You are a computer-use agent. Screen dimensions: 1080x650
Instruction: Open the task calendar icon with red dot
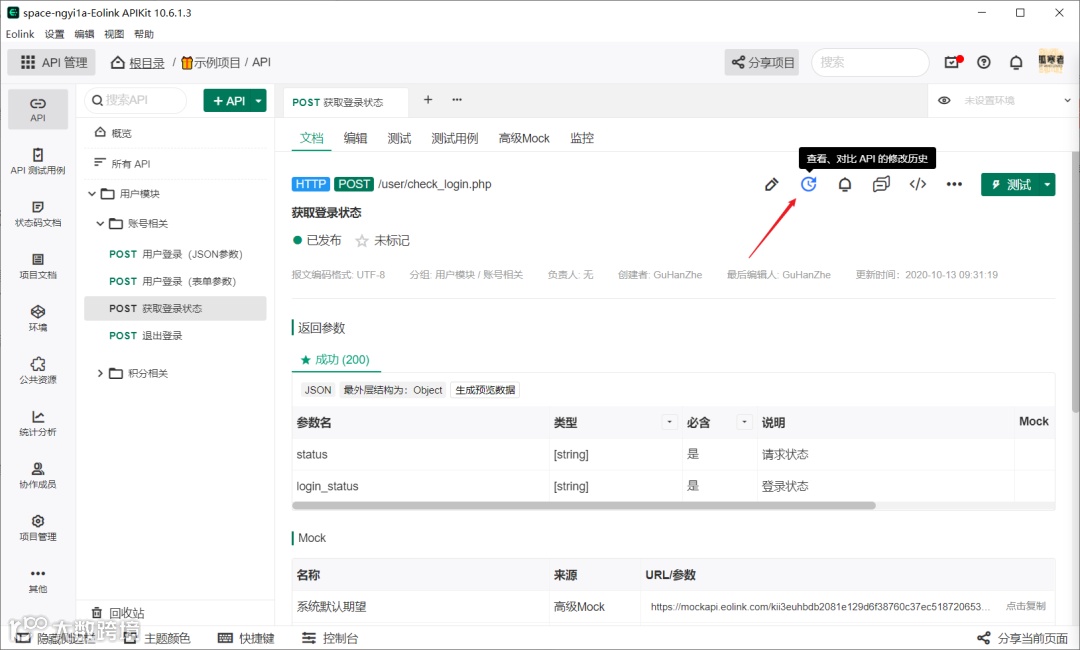(x=953, y=62)
